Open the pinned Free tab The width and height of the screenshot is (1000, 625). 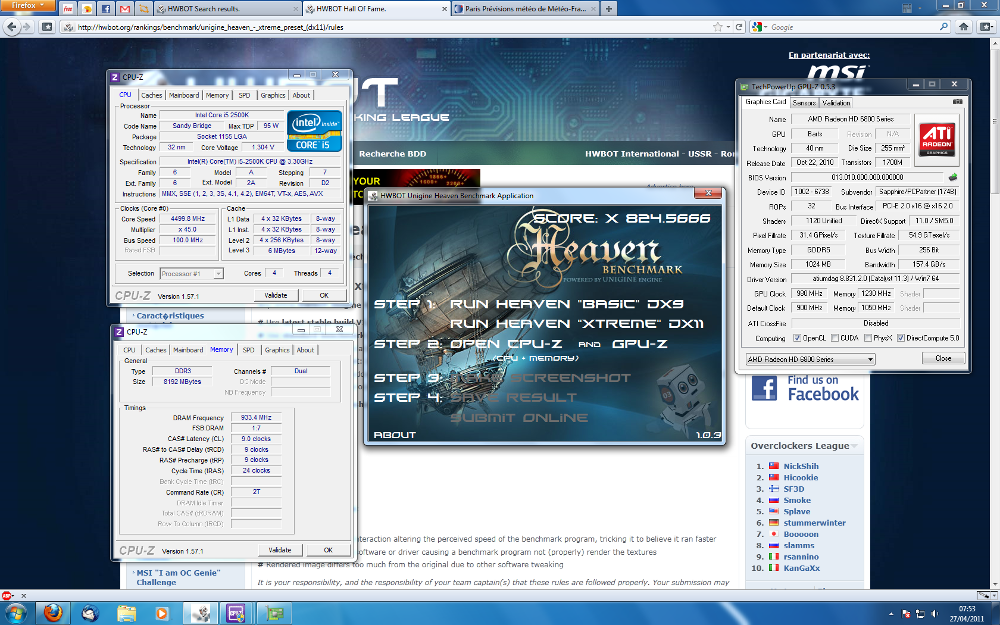tap(68, 9)
